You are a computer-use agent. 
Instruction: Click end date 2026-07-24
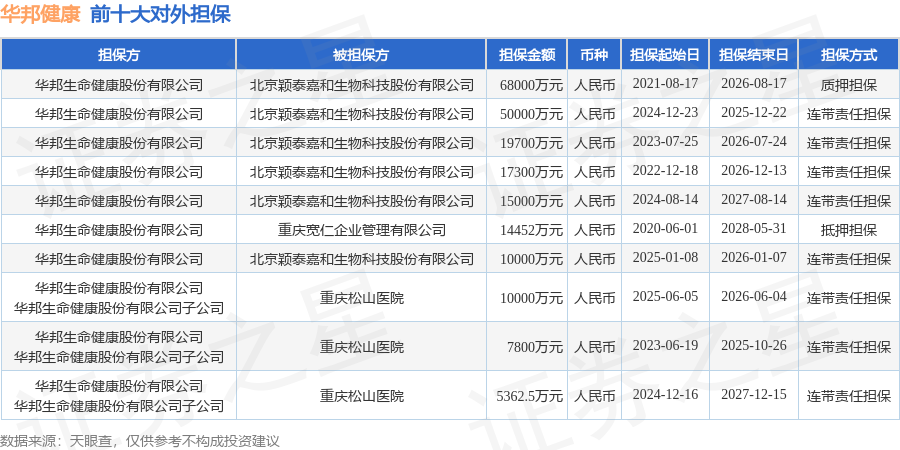pyautogui.click(x=754, y=141)
